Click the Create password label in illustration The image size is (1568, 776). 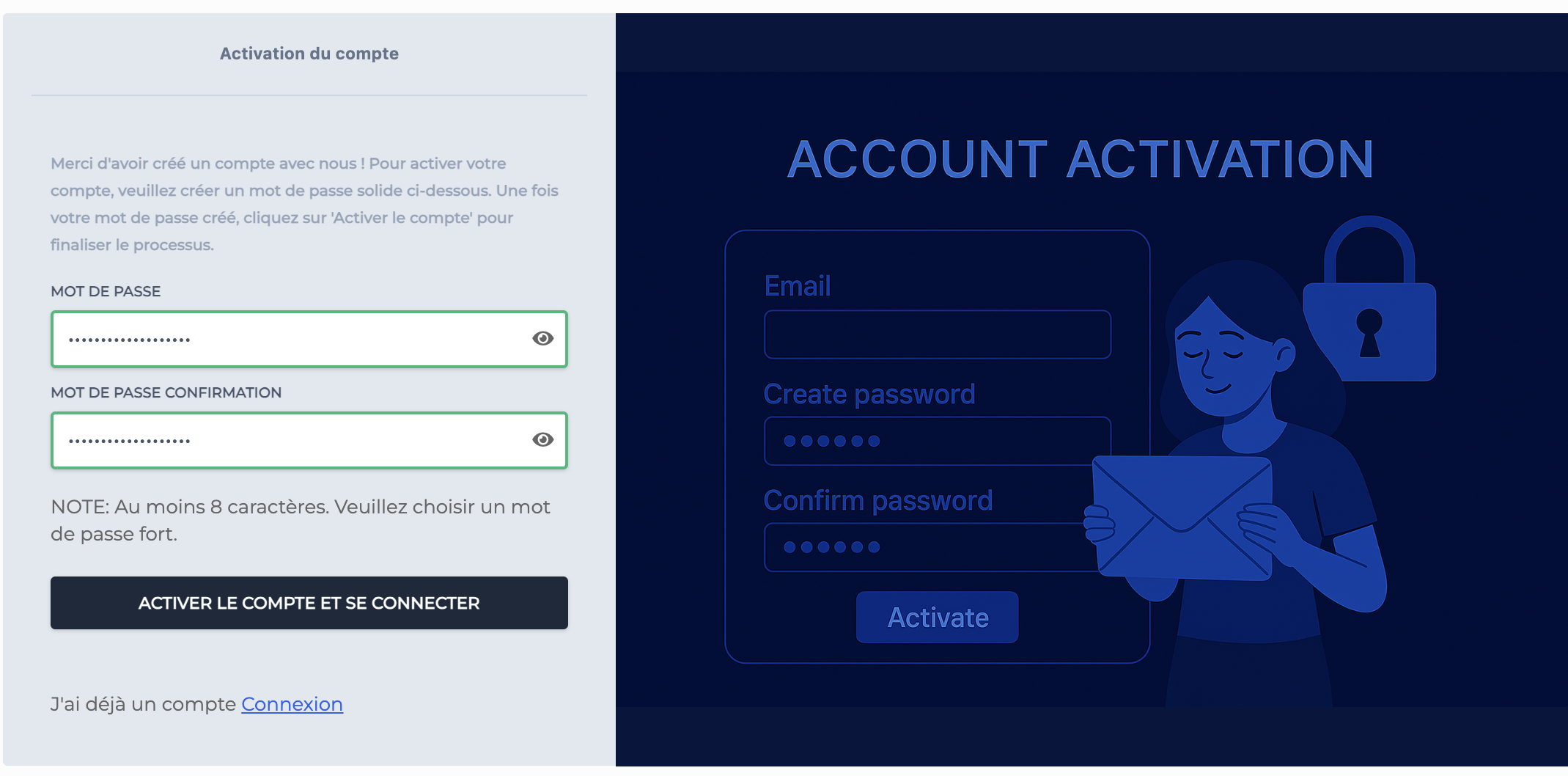tap(869, 394)
